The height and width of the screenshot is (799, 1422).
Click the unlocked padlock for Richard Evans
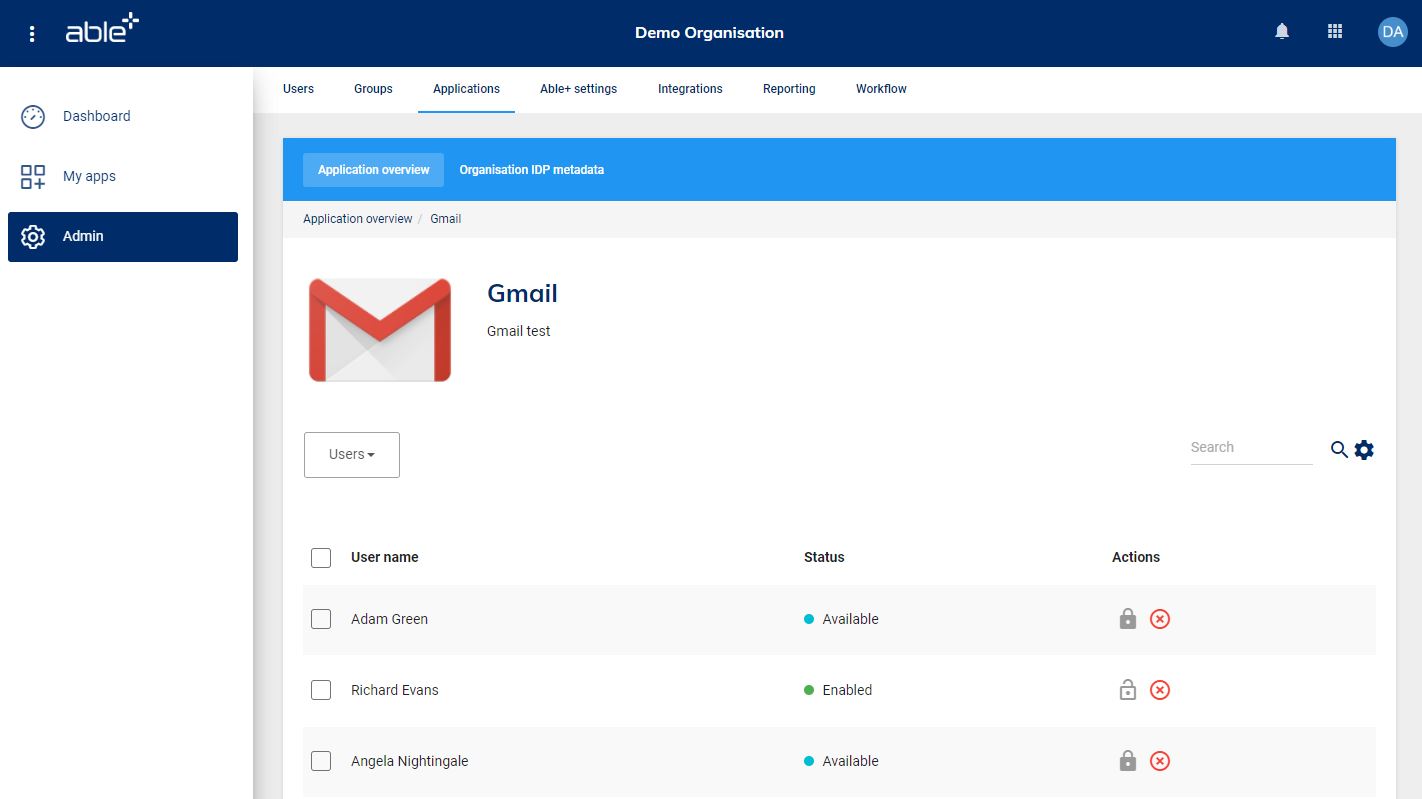pos(1128,690)
